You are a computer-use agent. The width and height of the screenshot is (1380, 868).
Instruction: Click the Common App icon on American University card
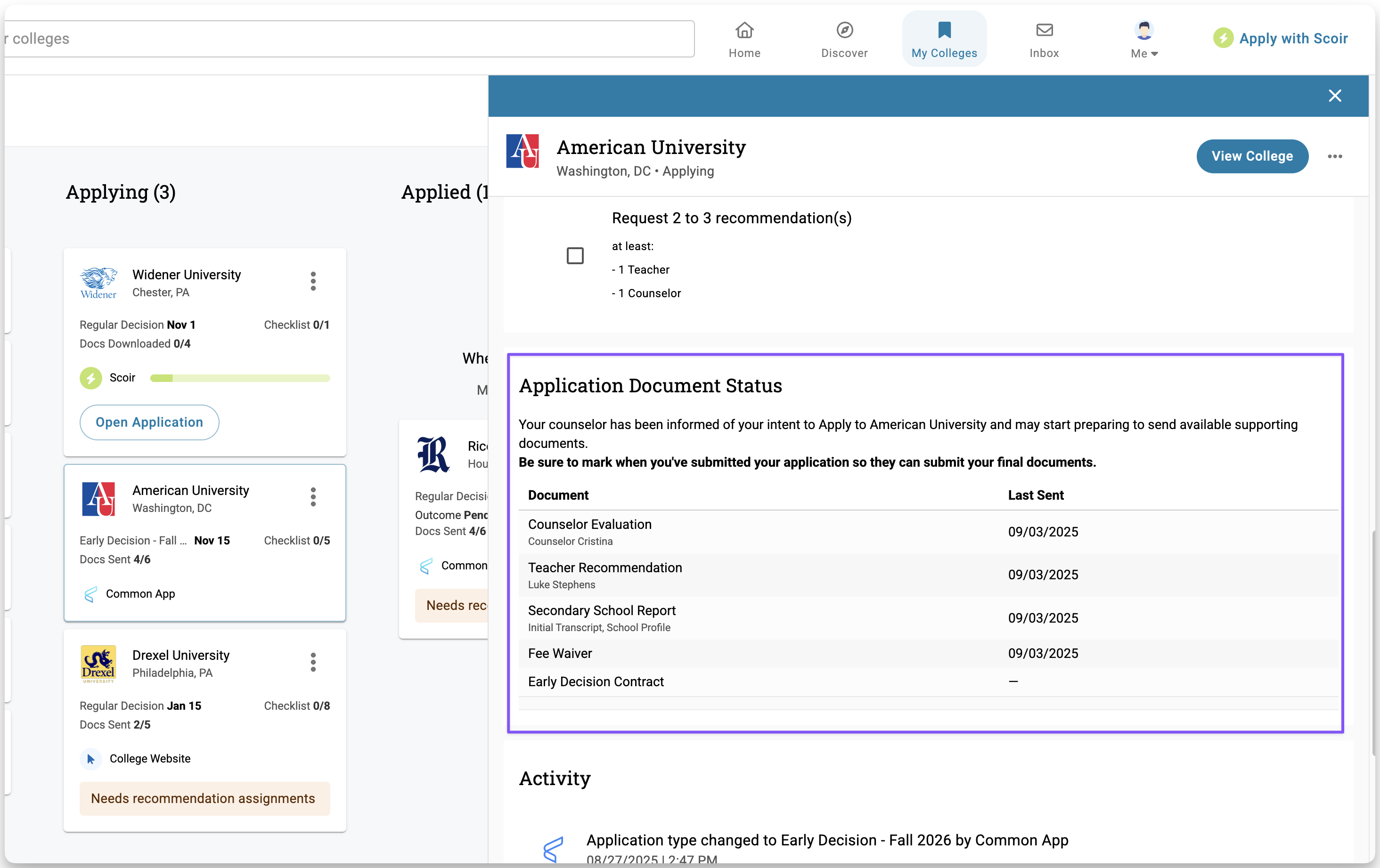(90, 594)
